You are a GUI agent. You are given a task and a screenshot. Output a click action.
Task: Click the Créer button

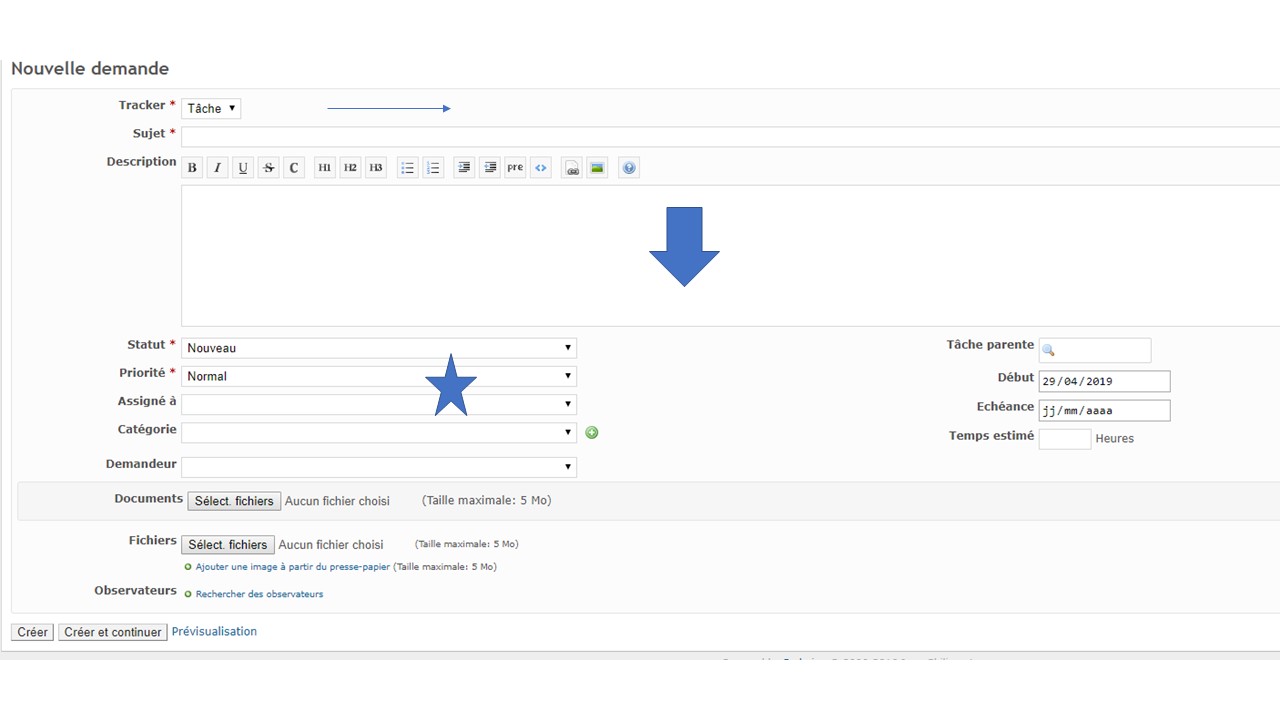tap(32, 632)
